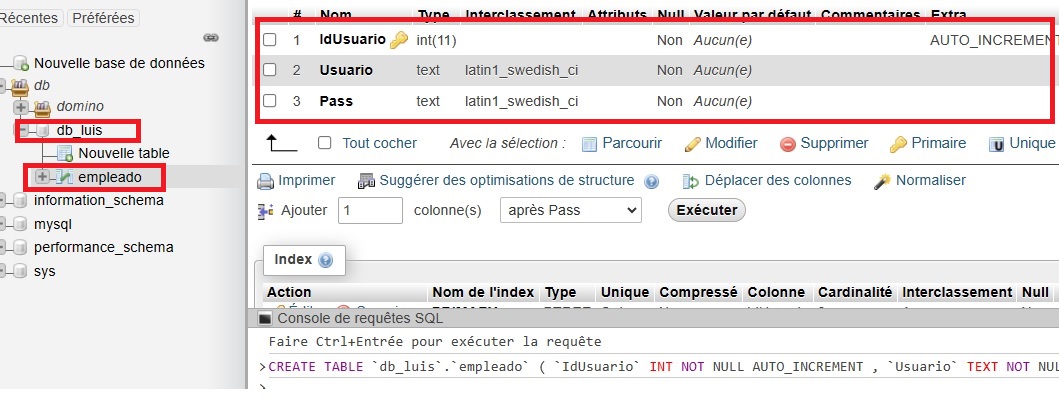
Task: Click the Nouvelle base de données item
Action: pos(119,63)
